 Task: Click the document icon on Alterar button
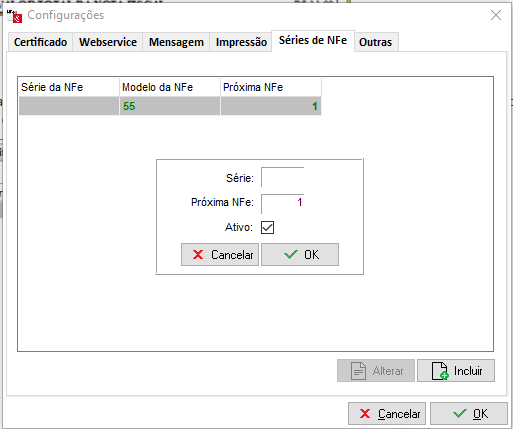pyautogui.click(x=358, y=371)
